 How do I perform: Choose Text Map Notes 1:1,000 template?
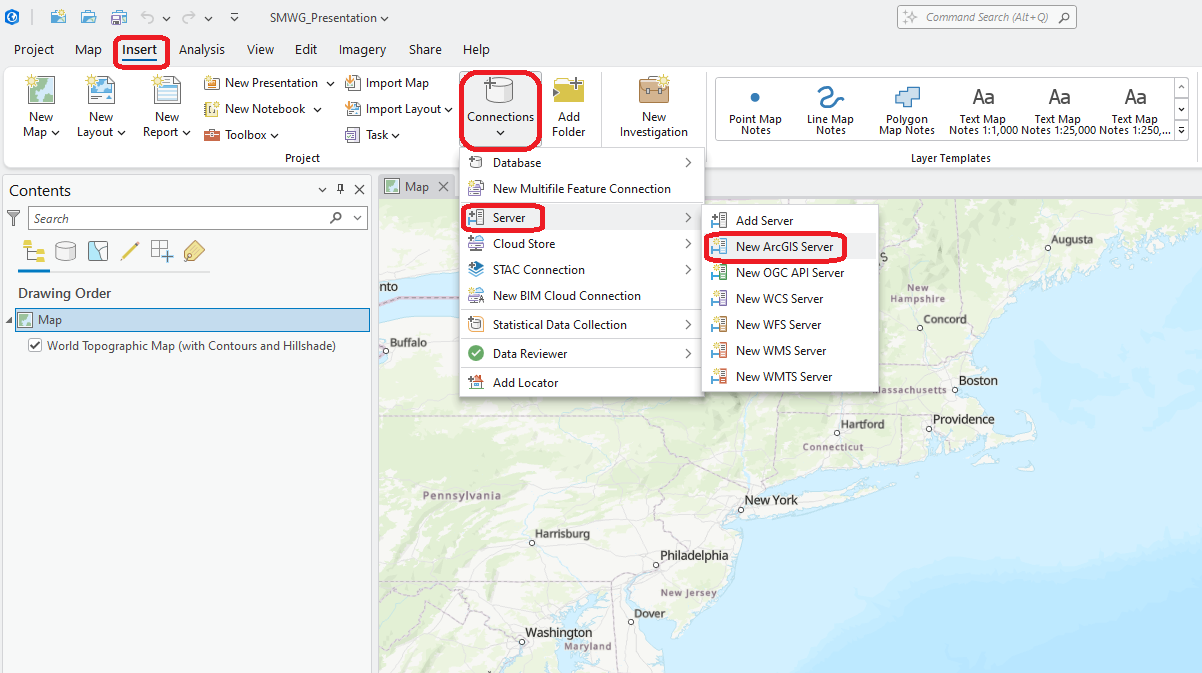click(x=983, y=110)
